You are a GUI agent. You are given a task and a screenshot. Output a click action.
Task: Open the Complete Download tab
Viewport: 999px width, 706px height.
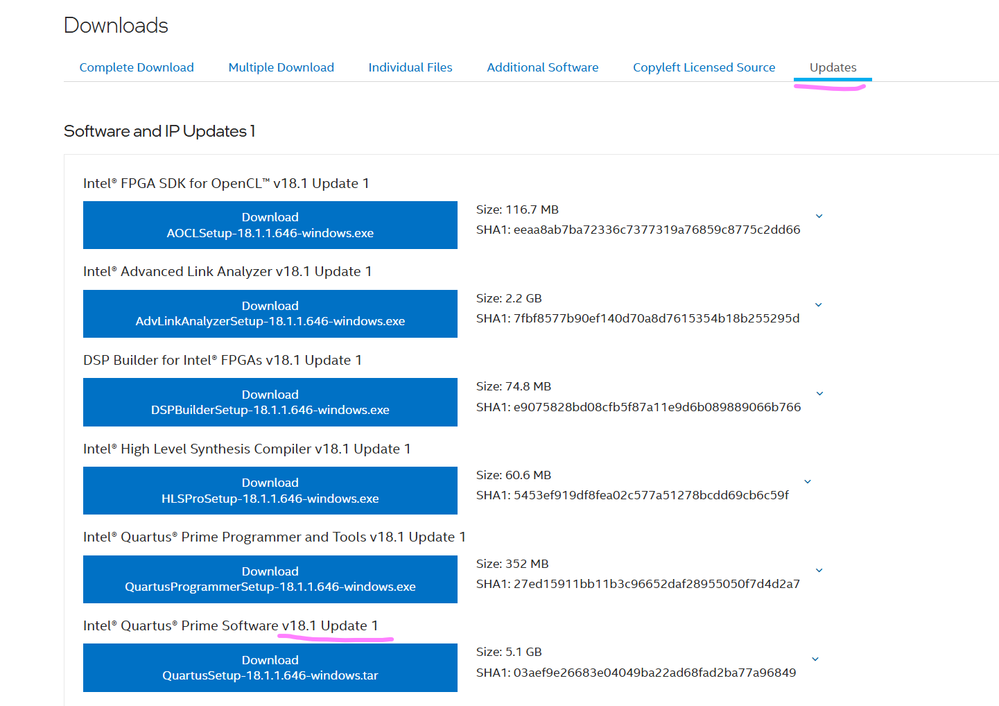coord(136,68)
